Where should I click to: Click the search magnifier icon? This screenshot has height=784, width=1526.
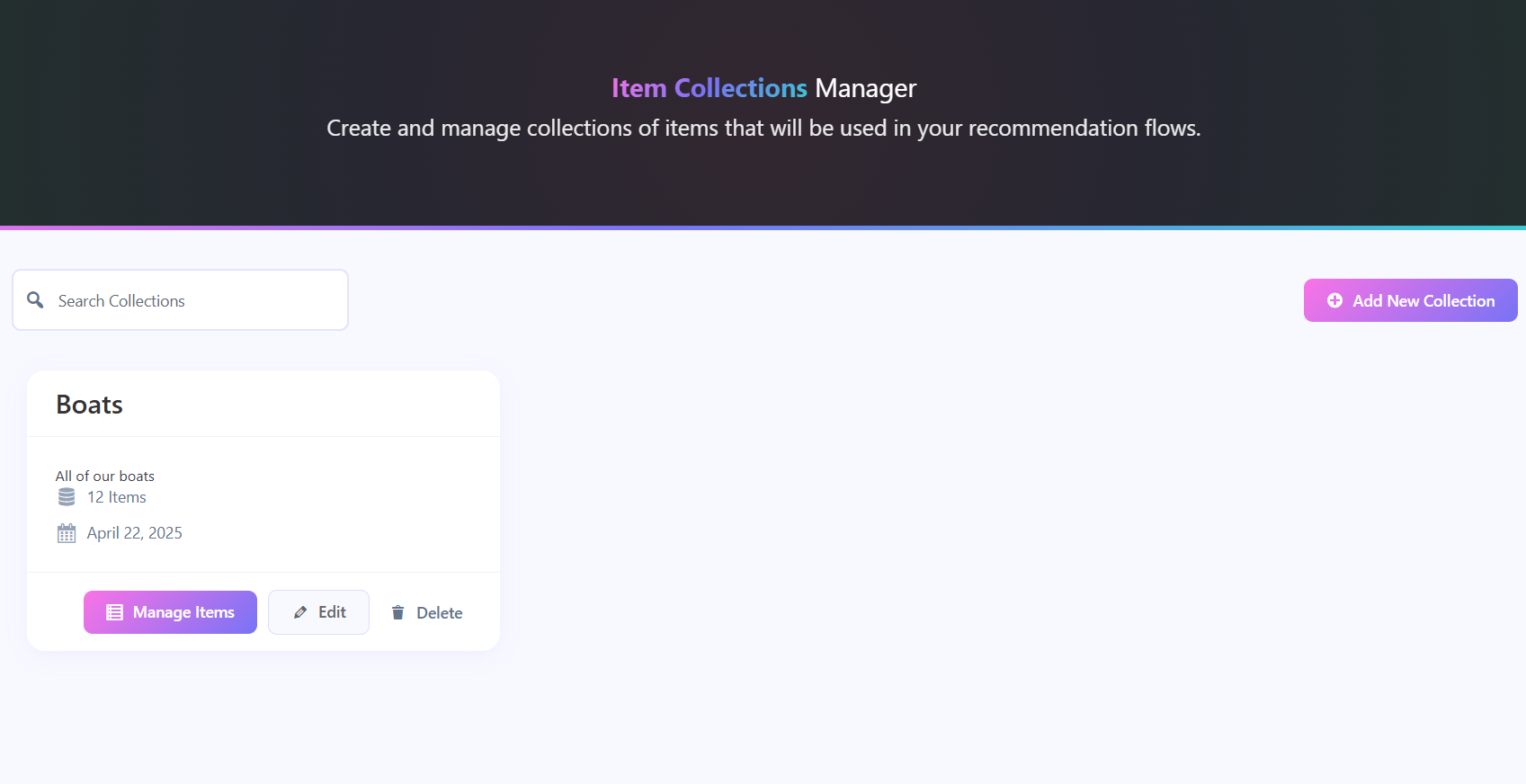click(35, 299)
